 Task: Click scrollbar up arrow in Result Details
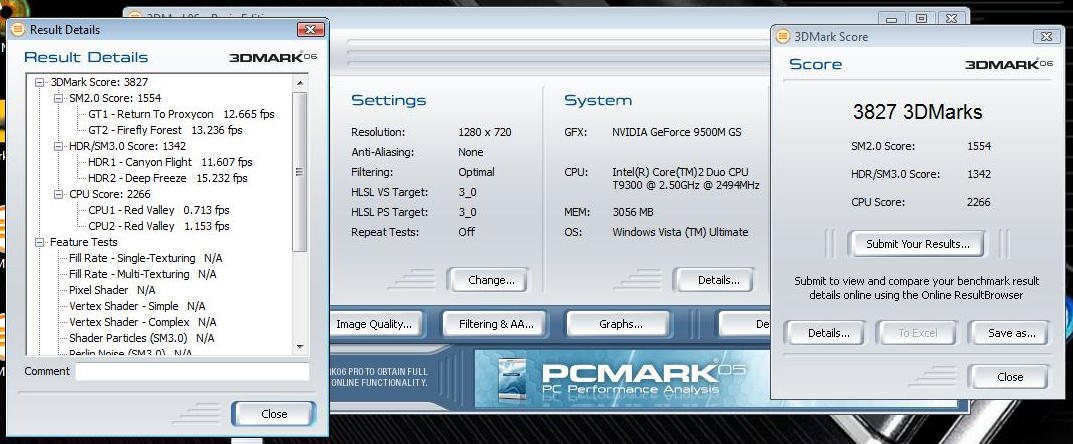(x=300, y=83)
